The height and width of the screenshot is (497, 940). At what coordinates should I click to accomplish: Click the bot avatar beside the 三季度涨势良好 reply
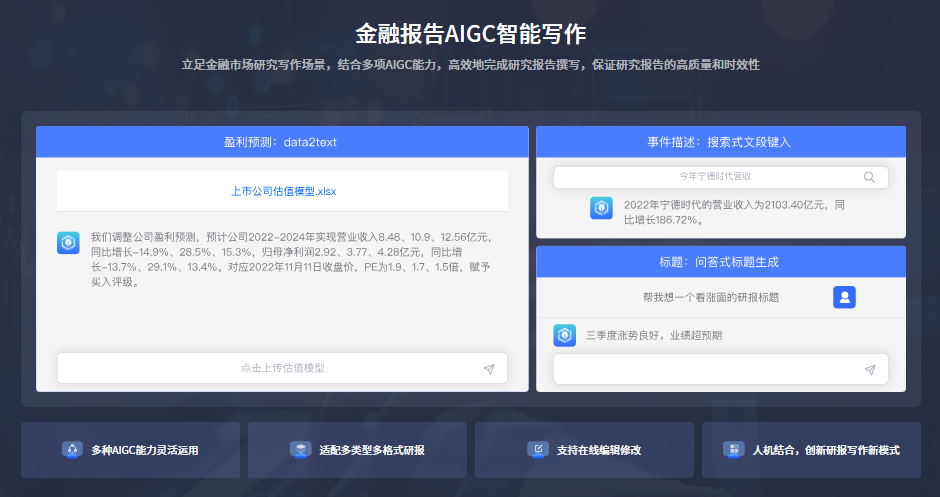pos(565,335)
